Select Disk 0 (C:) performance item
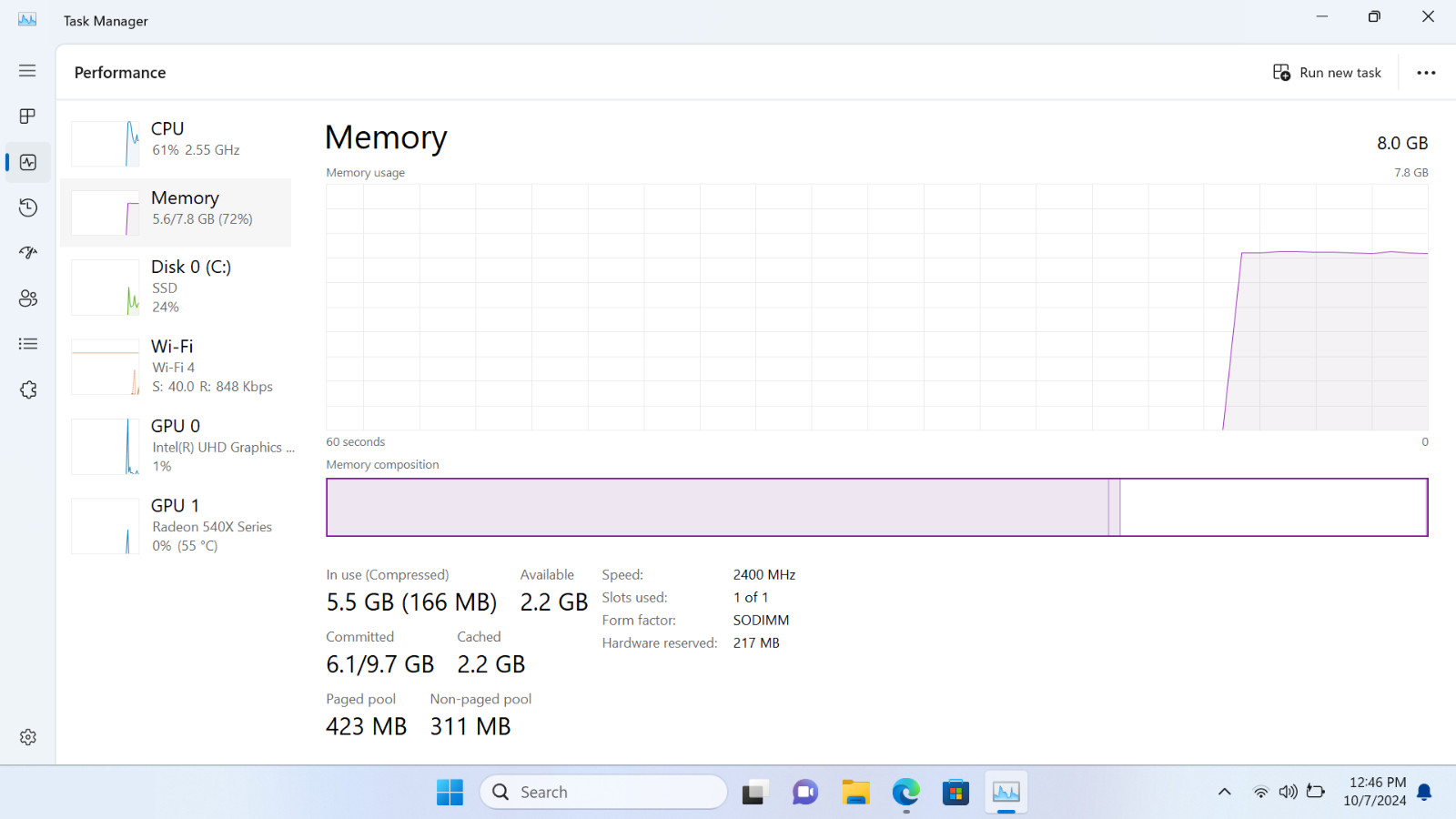The width and height of the screenshot is (1456, 819). point(176,288)
